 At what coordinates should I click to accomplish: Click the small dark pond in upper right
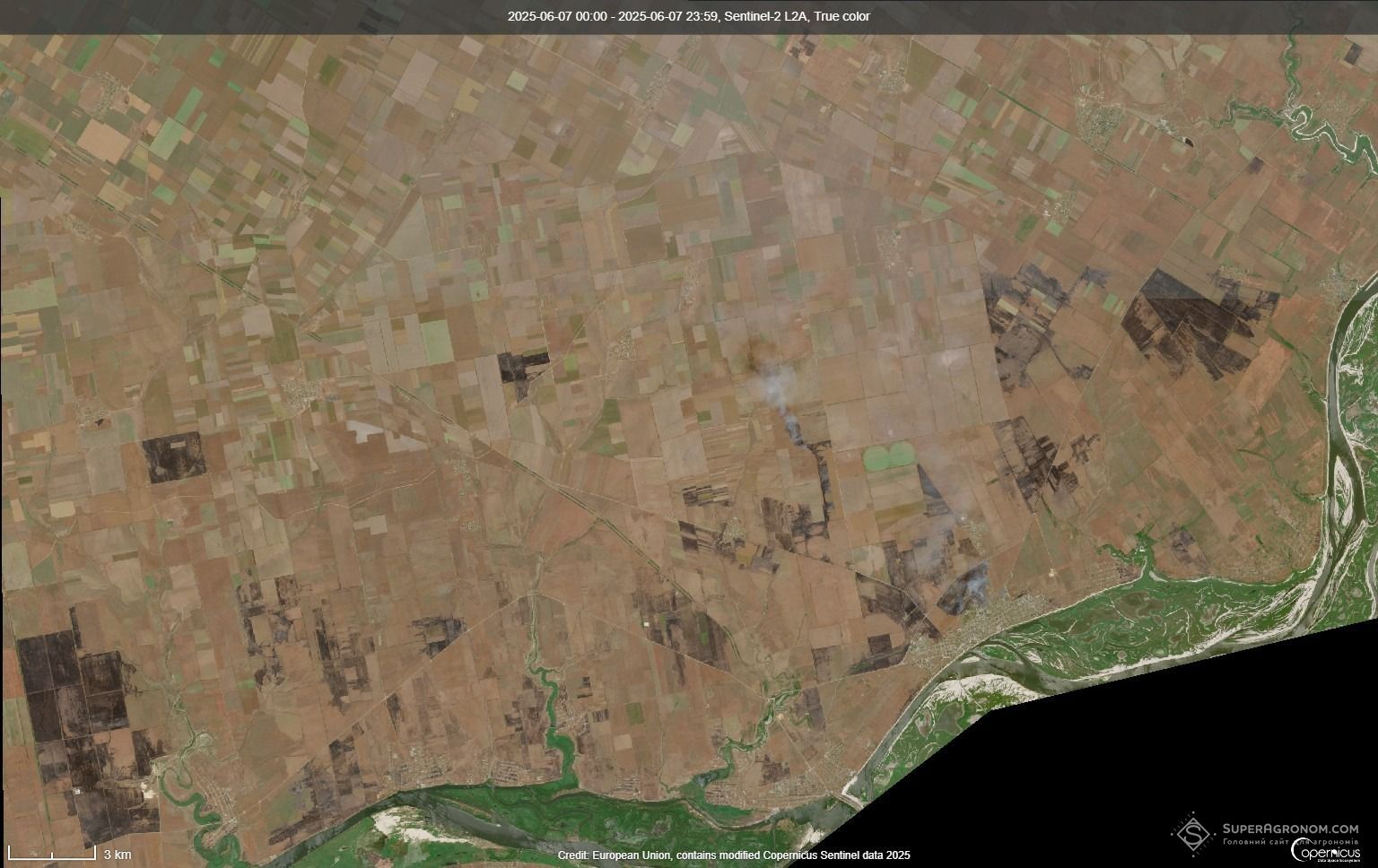tap(1188, 141)
